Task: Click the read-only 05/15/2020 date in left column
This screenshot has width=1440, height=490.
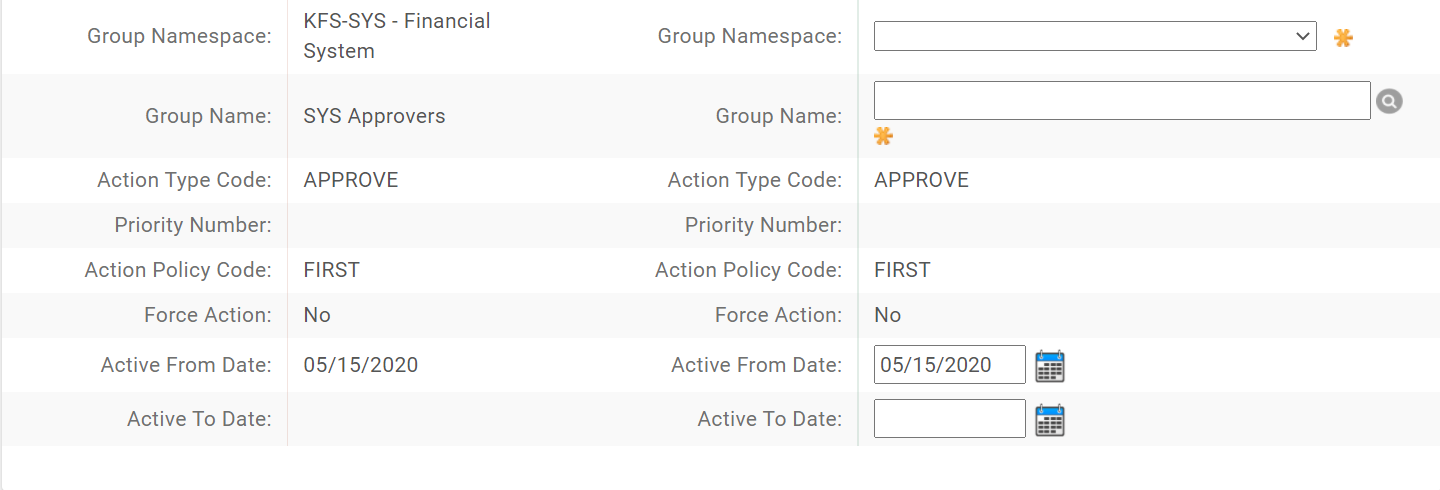Action: pos(360,365)
